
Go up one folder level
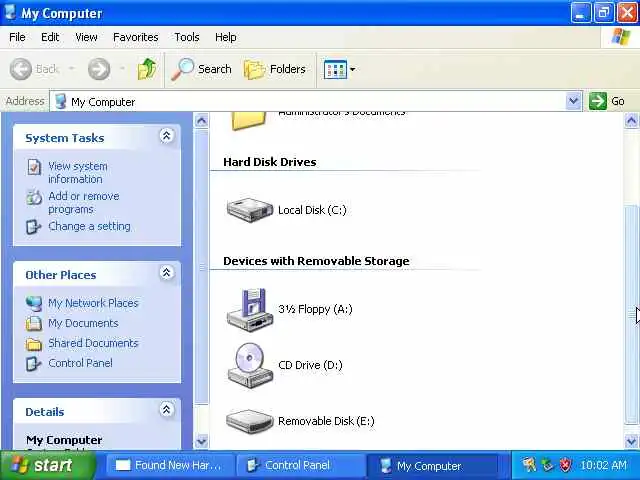[x=147, y=69]
